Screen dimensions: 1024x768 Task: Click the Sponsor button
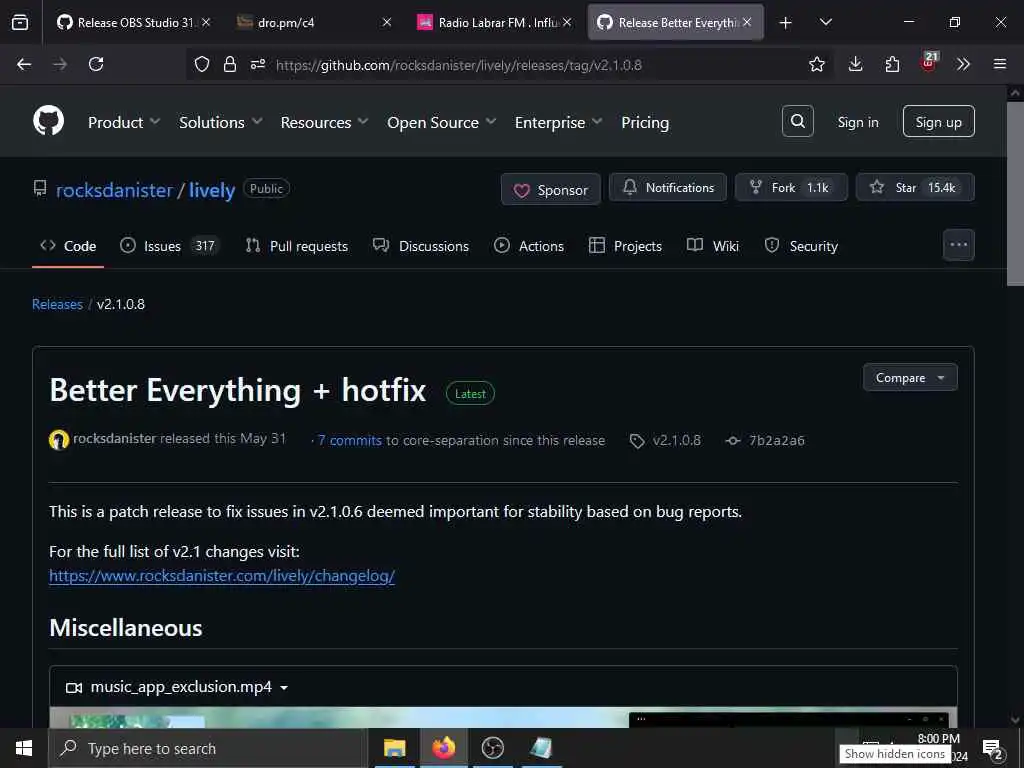(551, 189)
